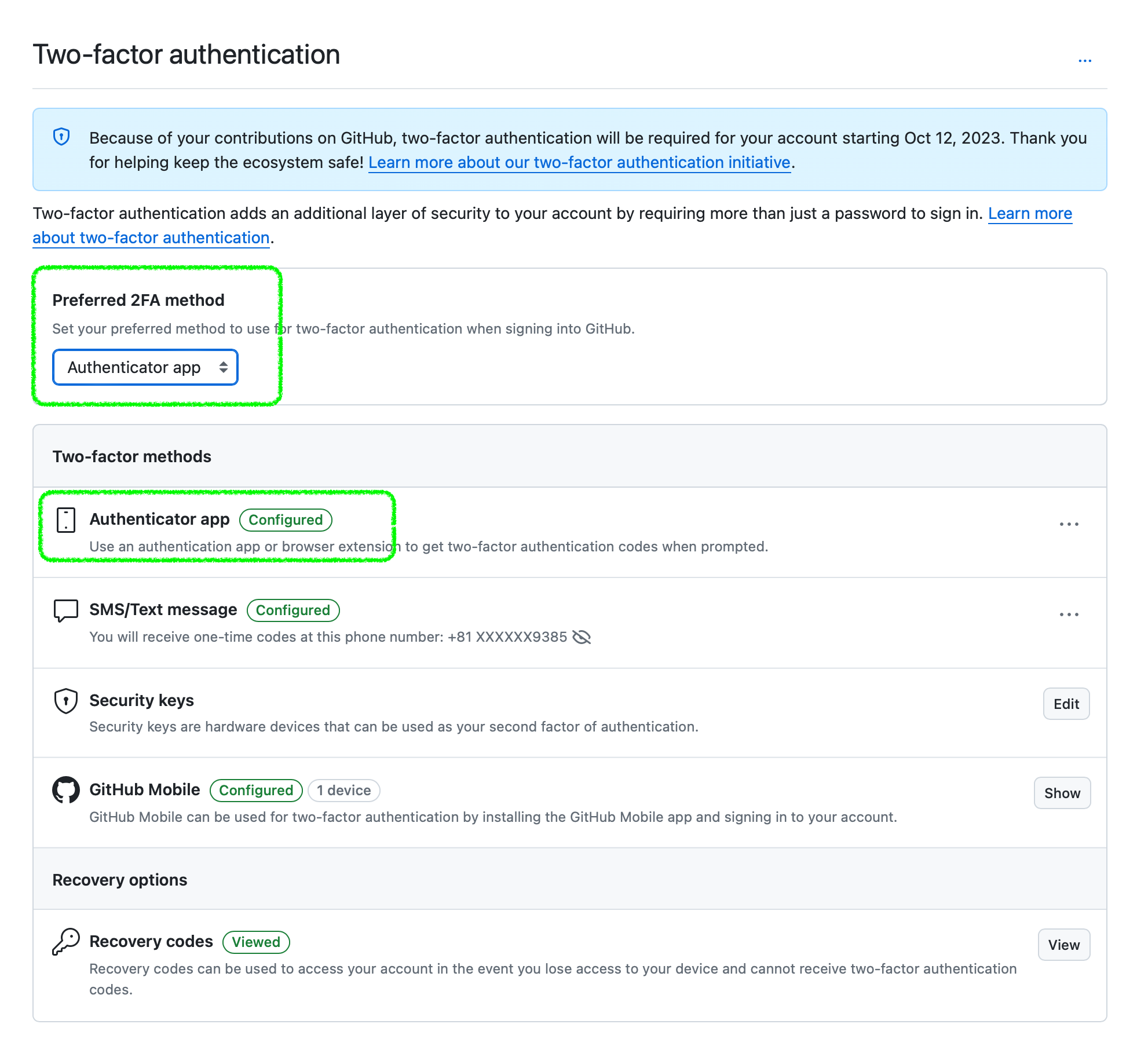Show GitHub Mobile devices
The image size is (1148, 1046).
(1062, 793)
